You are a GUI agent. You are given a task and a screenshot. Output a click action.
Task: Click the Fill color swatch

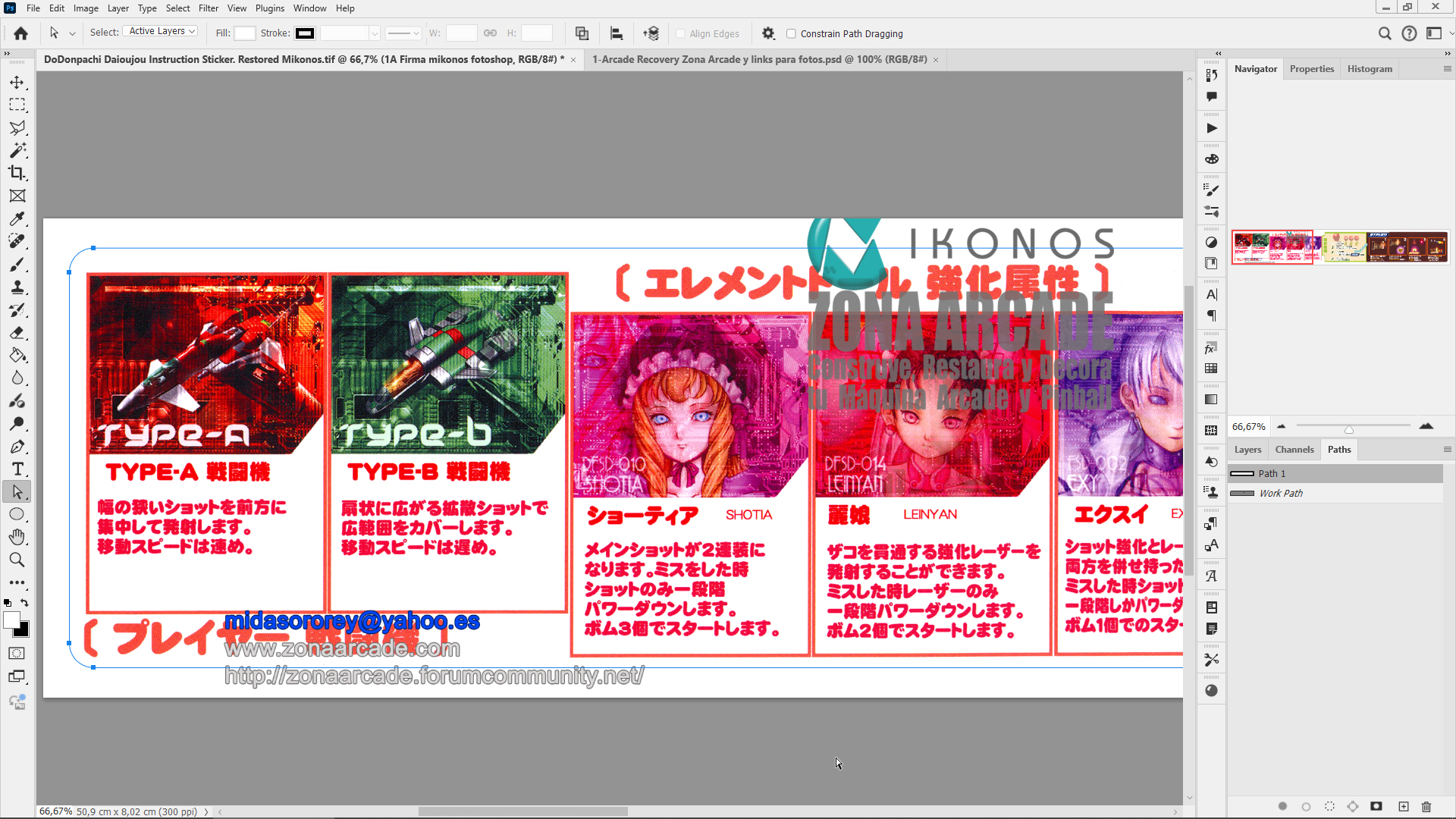[244, 33]
